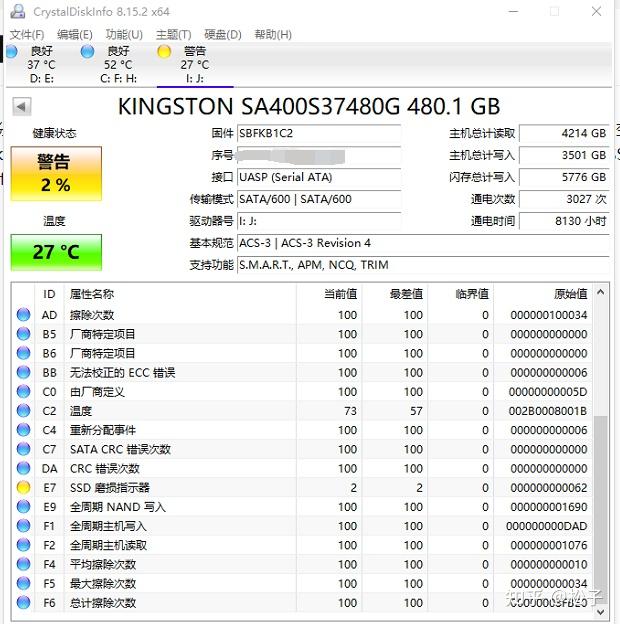Image resolution: width=620 pixels, height=624 pixels.
Task: Click status orb of F4 平均擦除次数 row
Action: coord(23,564)
